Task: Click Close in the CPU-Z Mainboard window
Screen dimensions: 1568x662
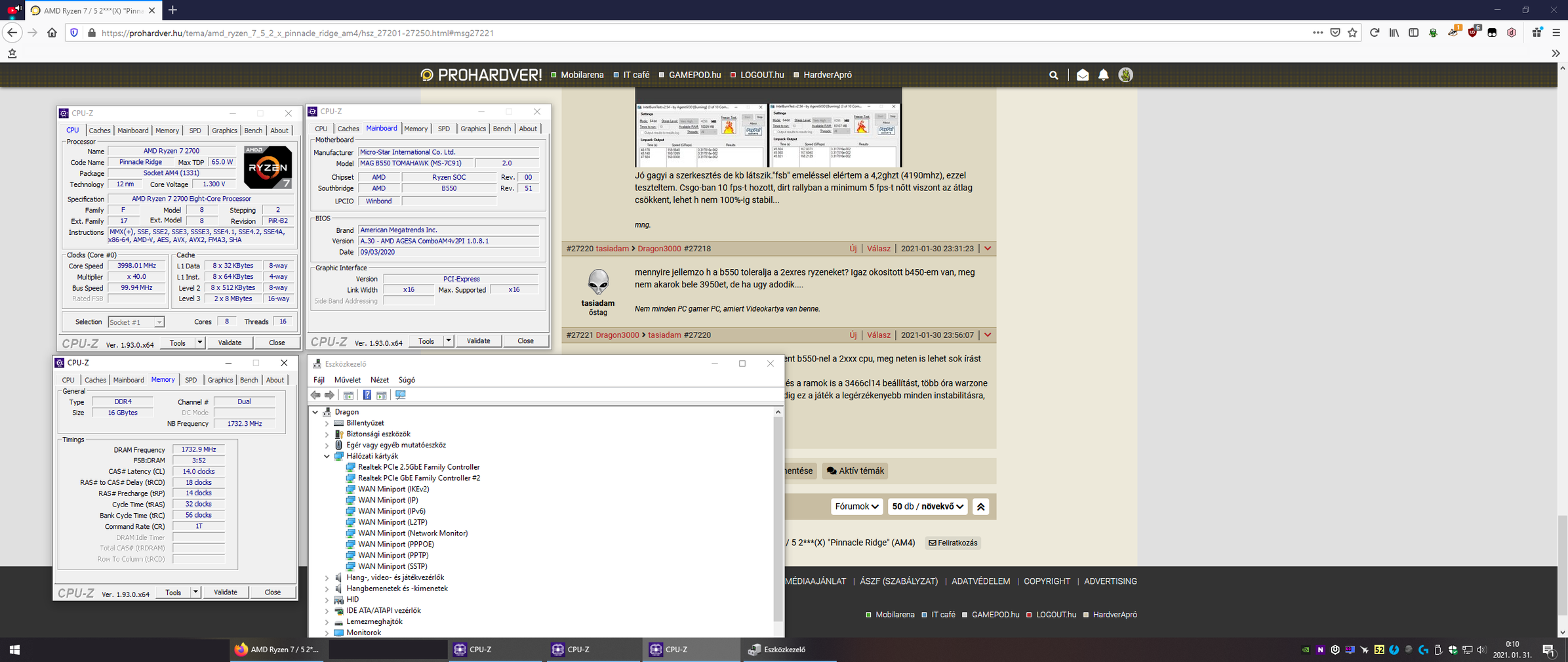Action: point(526,341)
